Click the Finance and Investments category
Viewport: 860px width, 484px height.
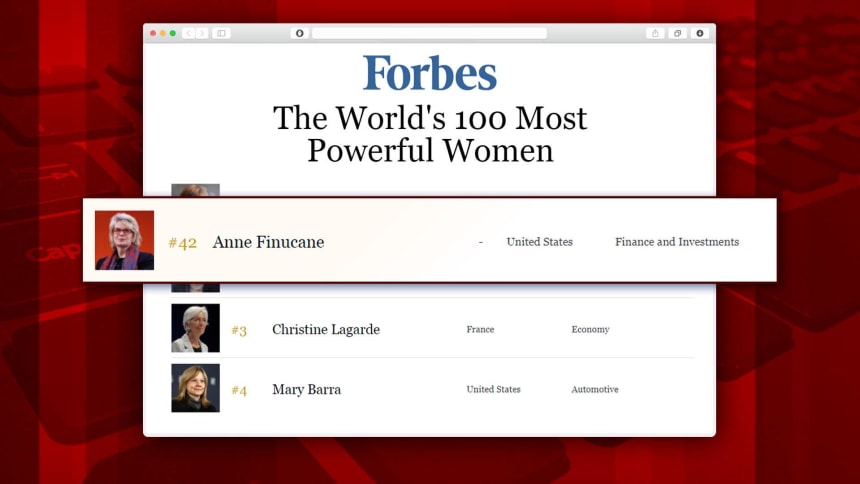point(677,242)
